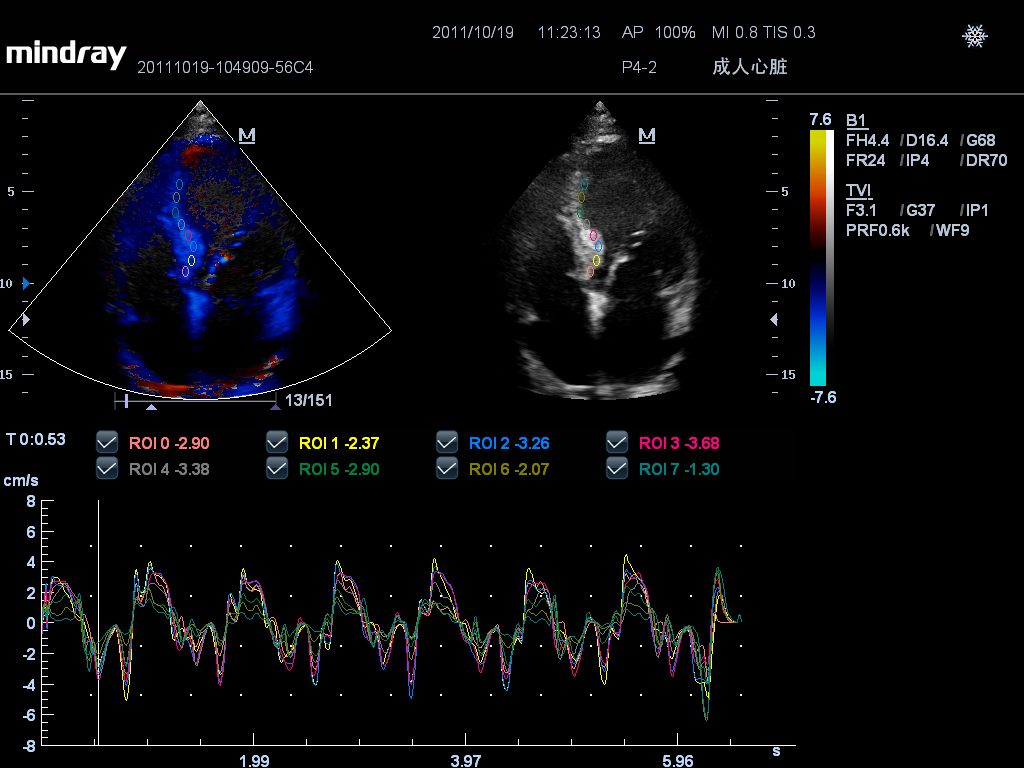Click the DR70 dynamic range value
This screenshot has width=1024, height=768.
click(x=987, y=161)
